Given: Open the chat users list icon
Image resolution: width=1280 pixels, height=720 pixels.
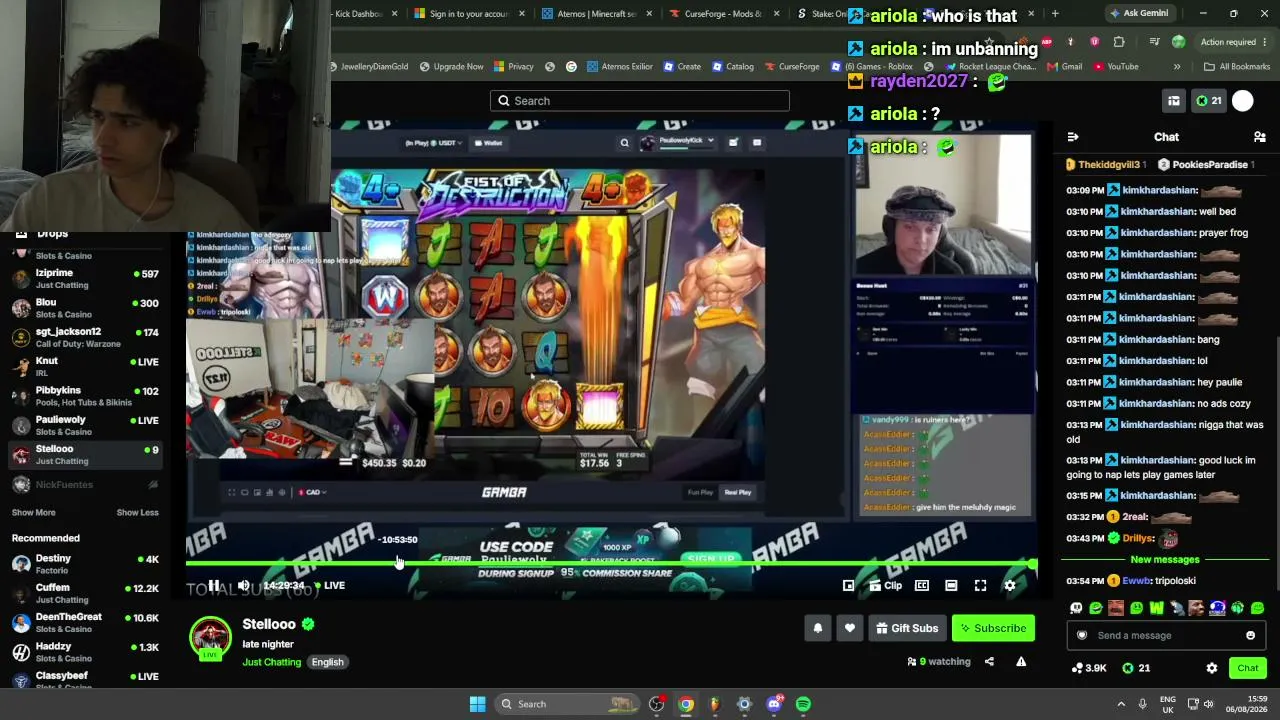Looking at the screenshot, I should [1259, 137].
